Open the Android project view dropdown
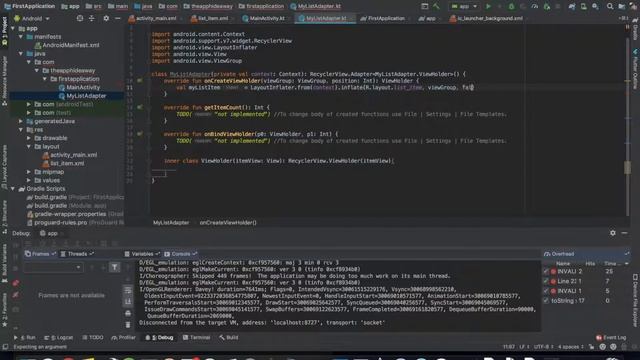 [x=31, y=18]
